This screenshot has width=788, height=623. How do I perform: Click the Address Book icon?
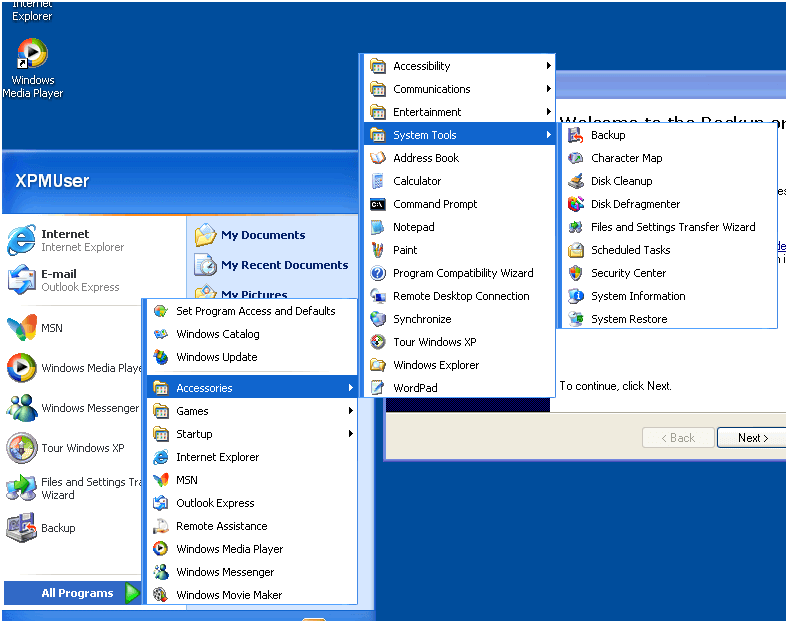378,158
